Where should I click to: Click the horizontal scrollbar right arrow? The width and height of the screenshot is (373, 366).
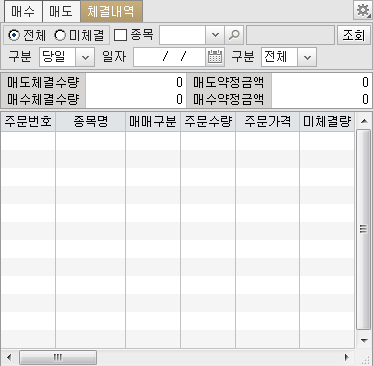point(347,358)
